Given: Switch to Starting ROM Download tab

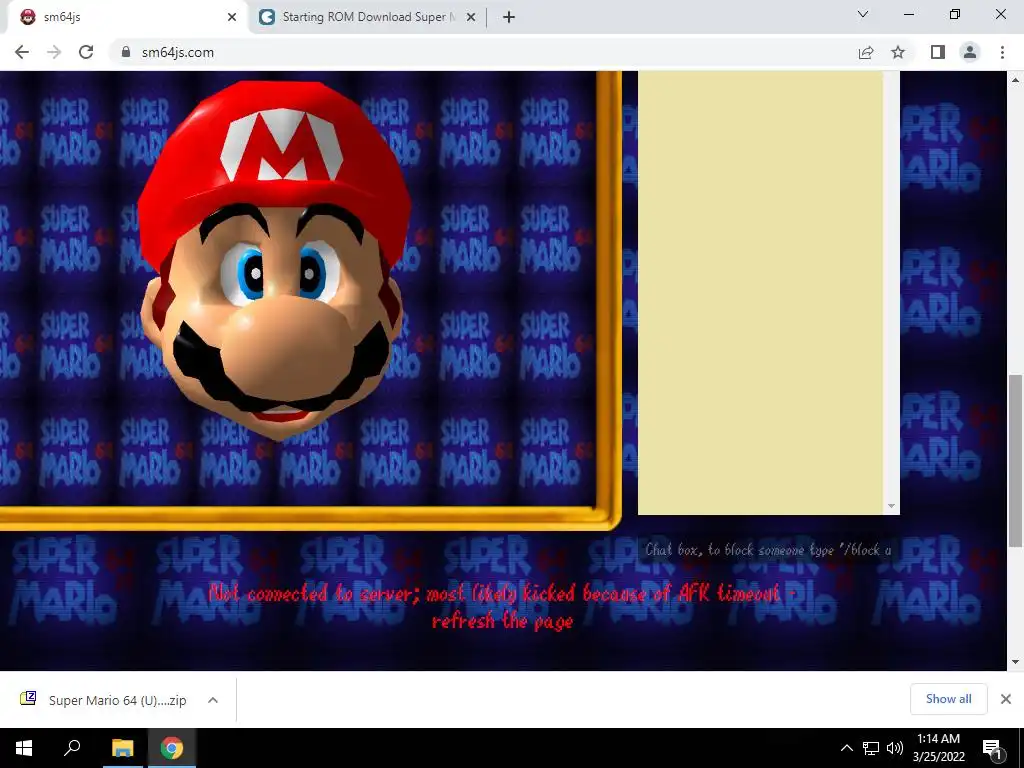Looking at the screenshot, I should point(367,17).
